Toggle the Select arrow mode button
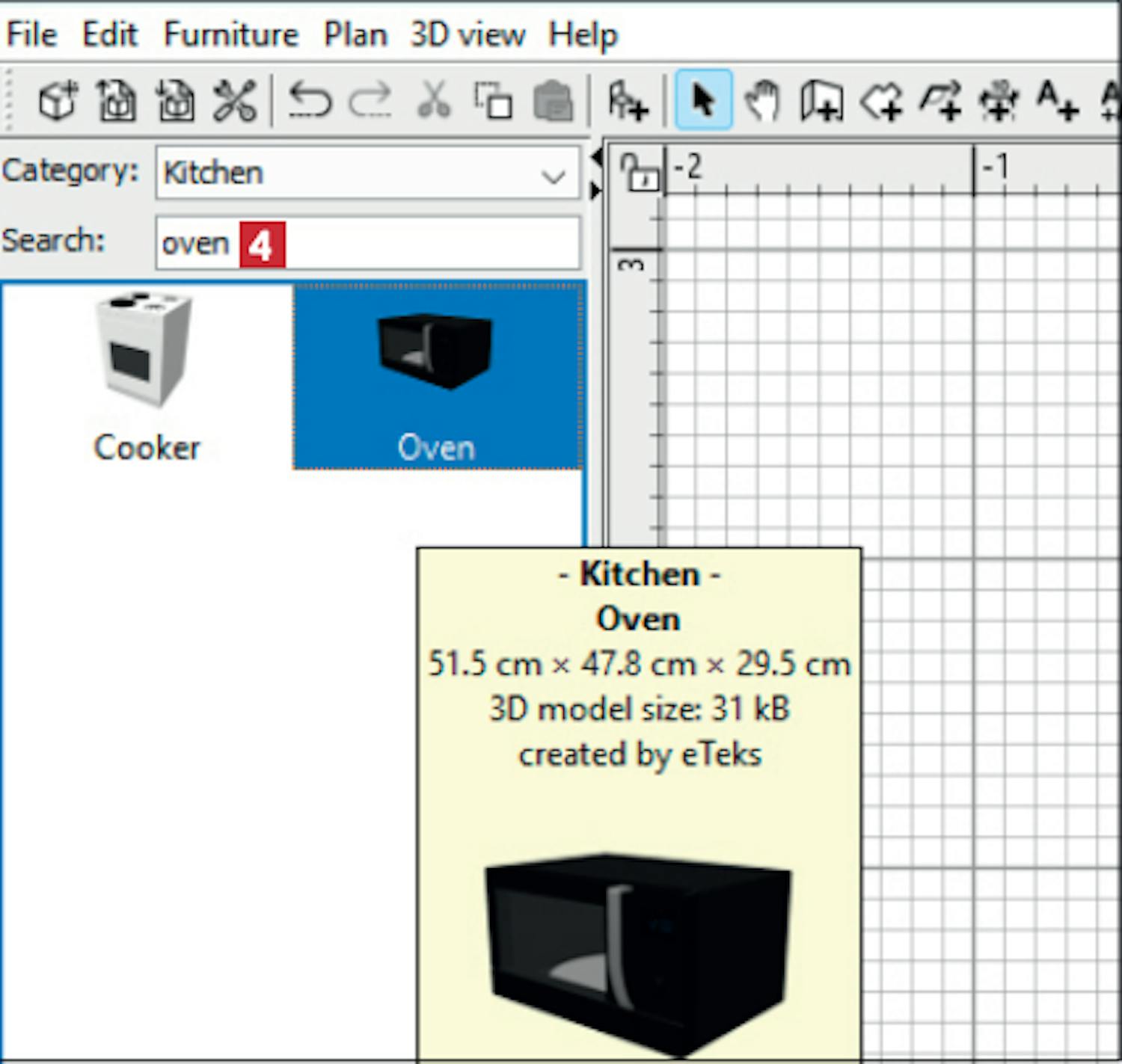Viewport: 1122px width, 1064px height. click(x=703, y=101)
